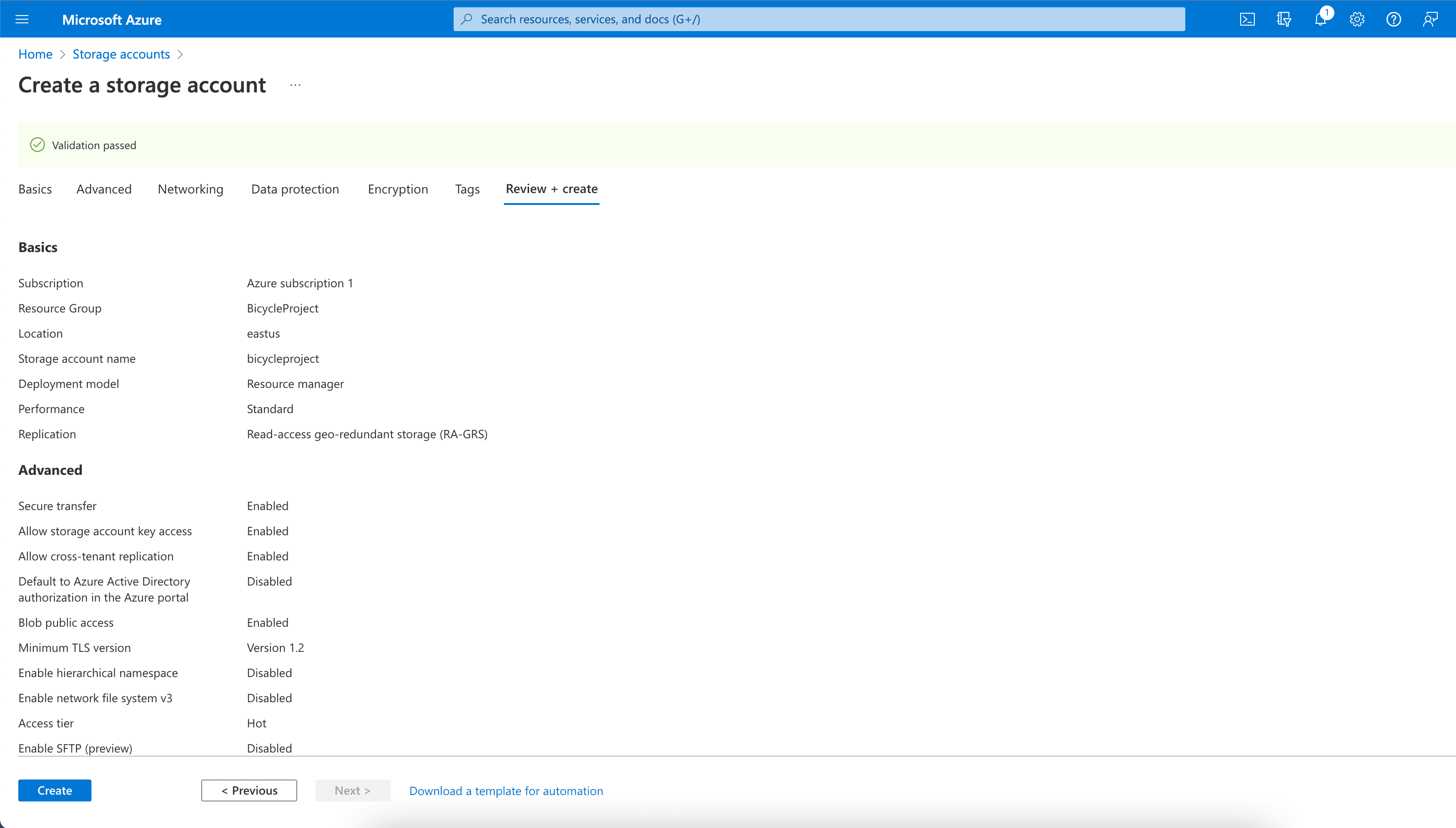The image size is (1456, 828).
Task: Open portal settings gear
Action: [1357, 19]
